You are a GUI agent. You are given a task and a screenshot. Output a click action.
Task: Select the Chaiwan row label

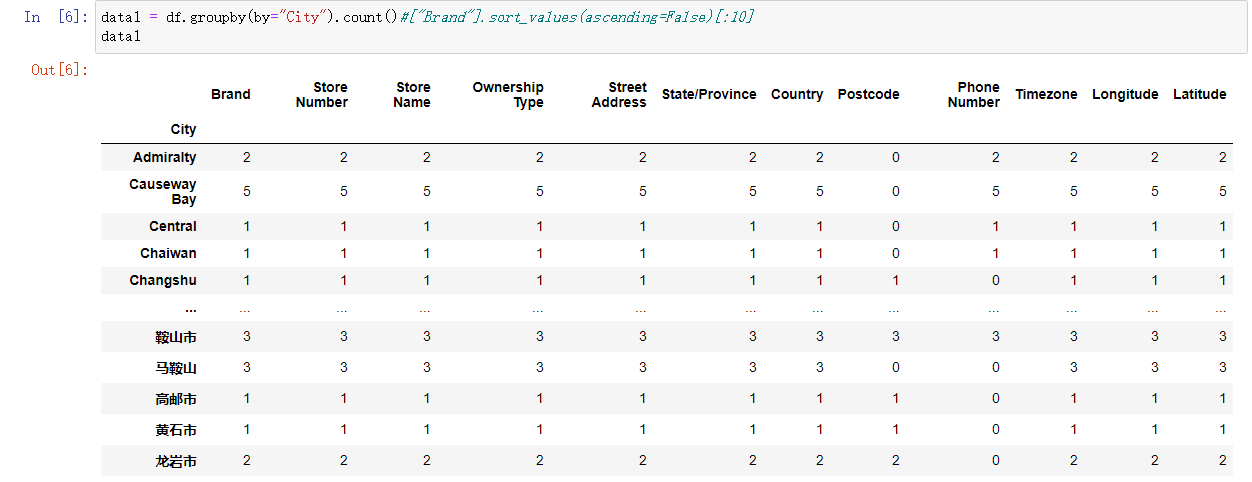click(x=169, y=253)
